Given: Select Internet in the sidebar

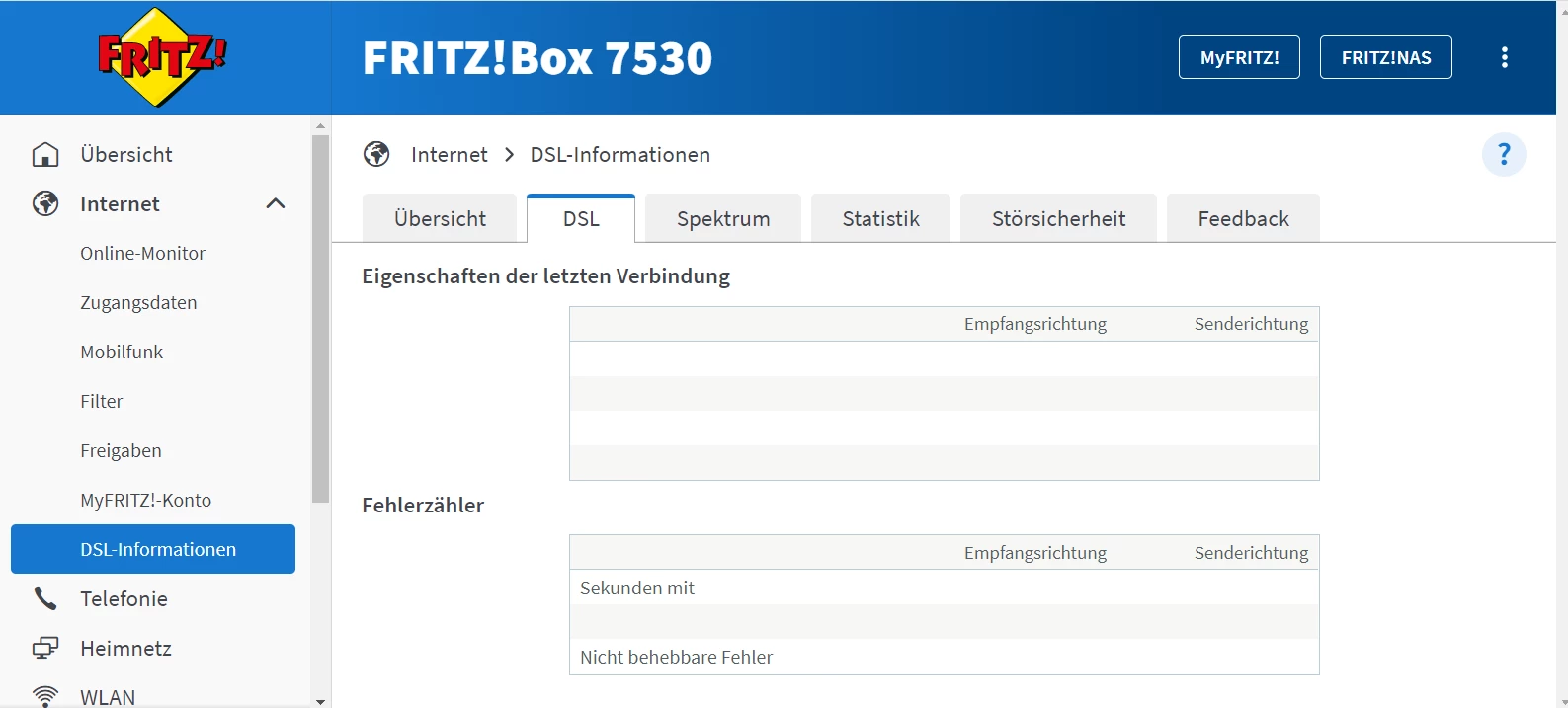Looking at the screenshot, I should tap(120, 204).
